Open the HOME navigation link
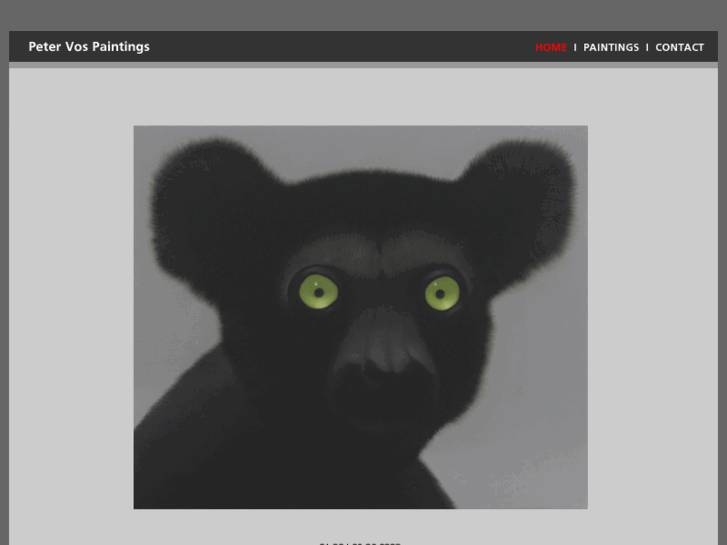 click(551, 47)
